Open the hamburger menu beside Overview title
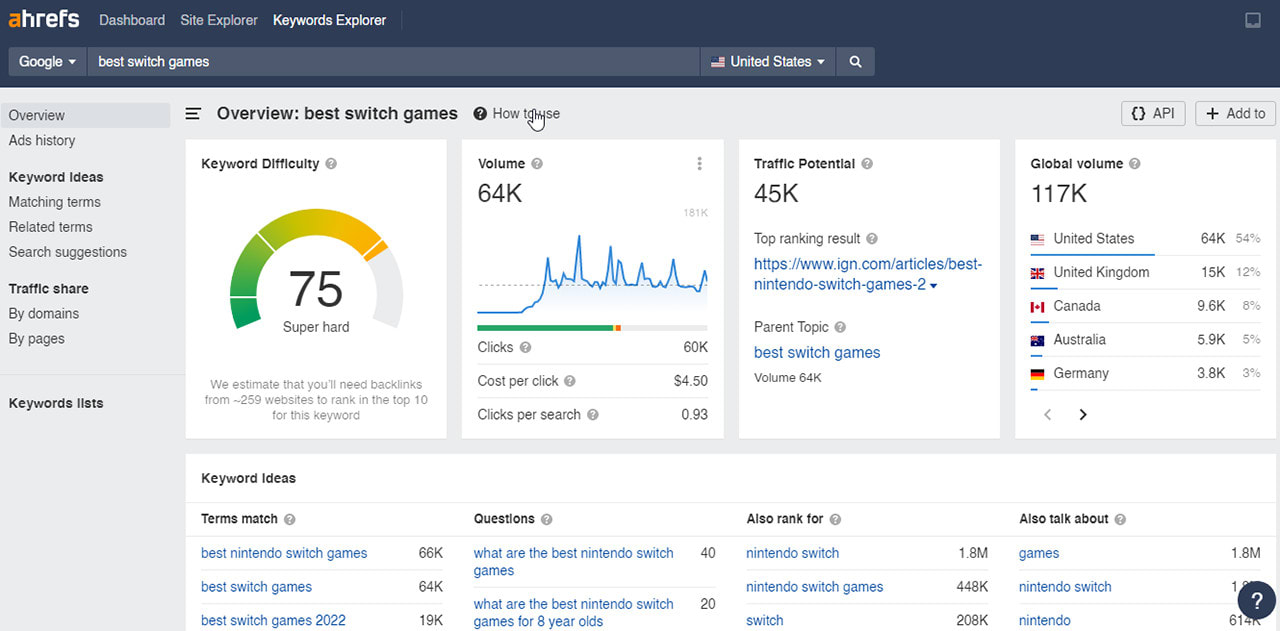The image size is (1280, 631). (x=193, y=113)
